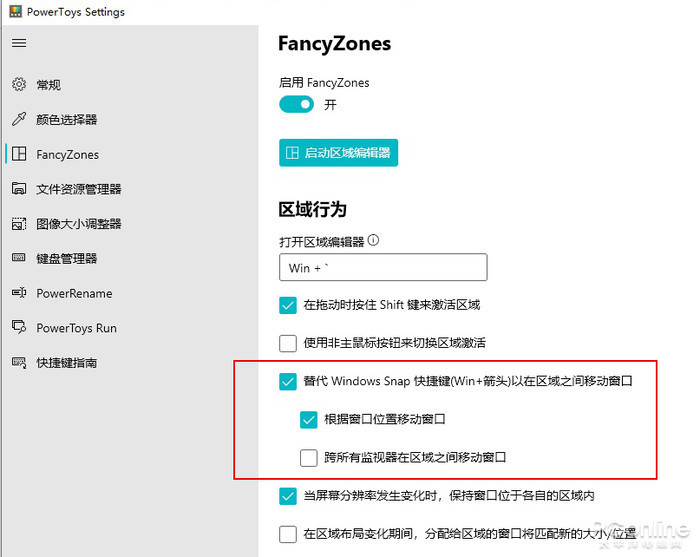Click the Keyboard Manager (键盘管理器) icon
Viewport: 700px width, 557px height.
click(x=19, y=258)
